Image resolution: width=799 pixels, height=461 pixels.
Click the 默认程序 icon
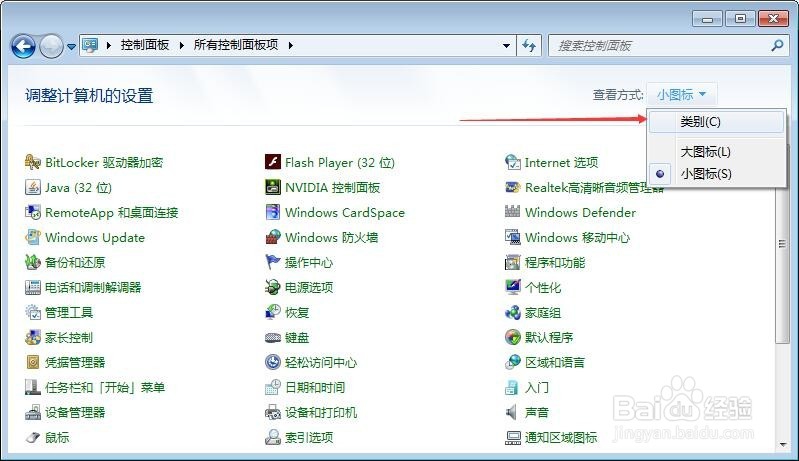coord(513,337)
